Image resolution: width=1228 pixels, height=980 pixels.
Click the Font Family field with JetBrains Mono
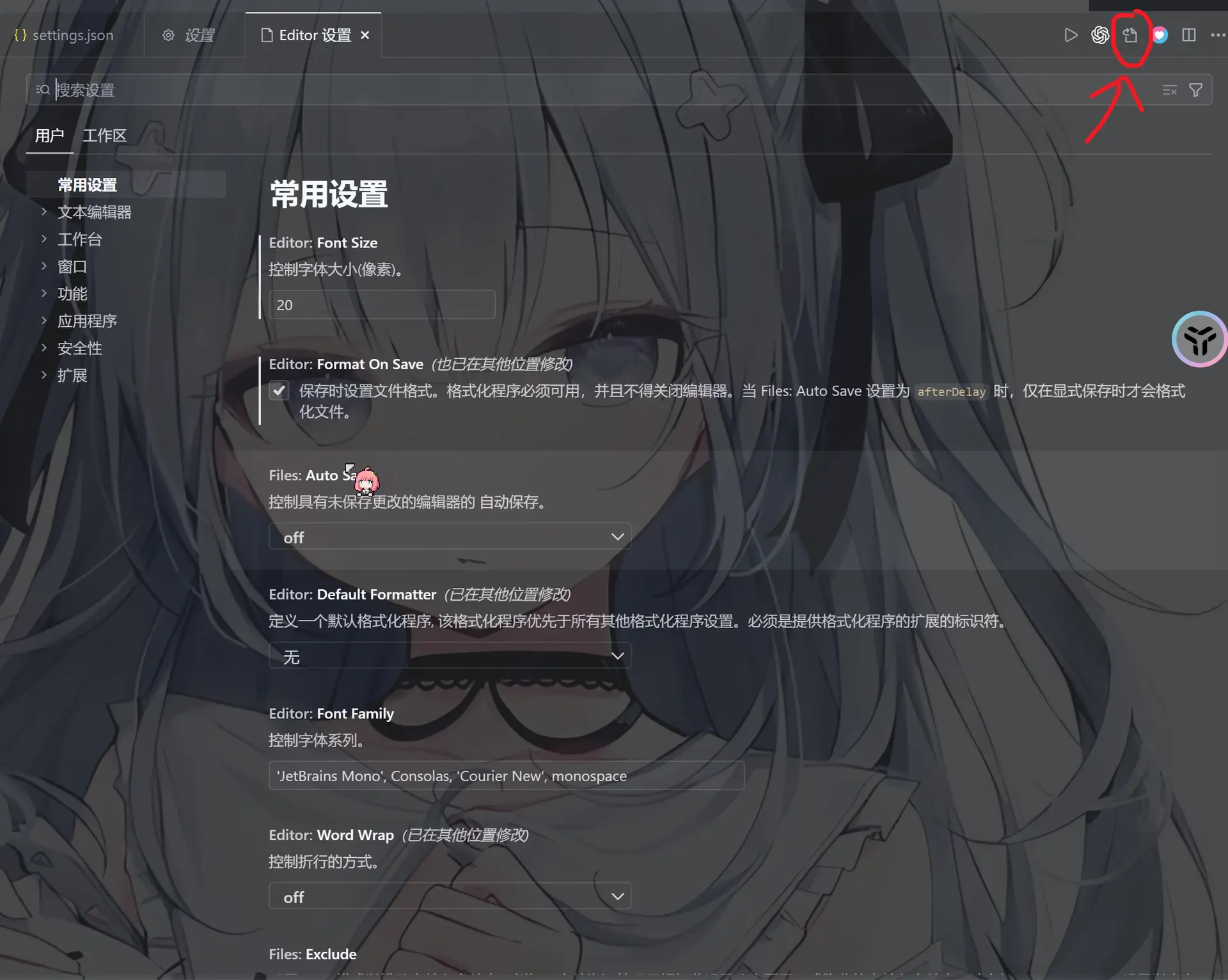[507, 776]
